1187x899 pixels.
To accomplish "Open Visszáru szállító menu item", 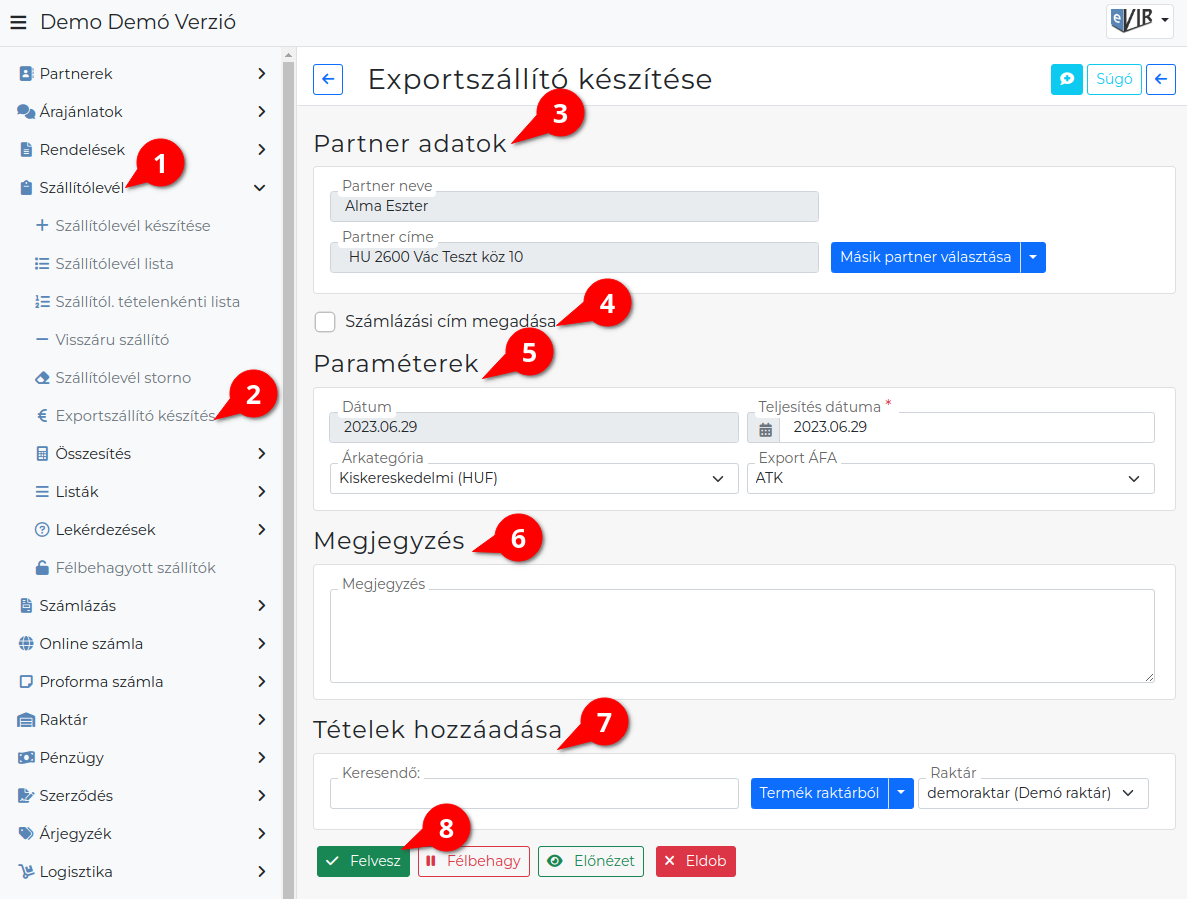I will click(112, 340).
